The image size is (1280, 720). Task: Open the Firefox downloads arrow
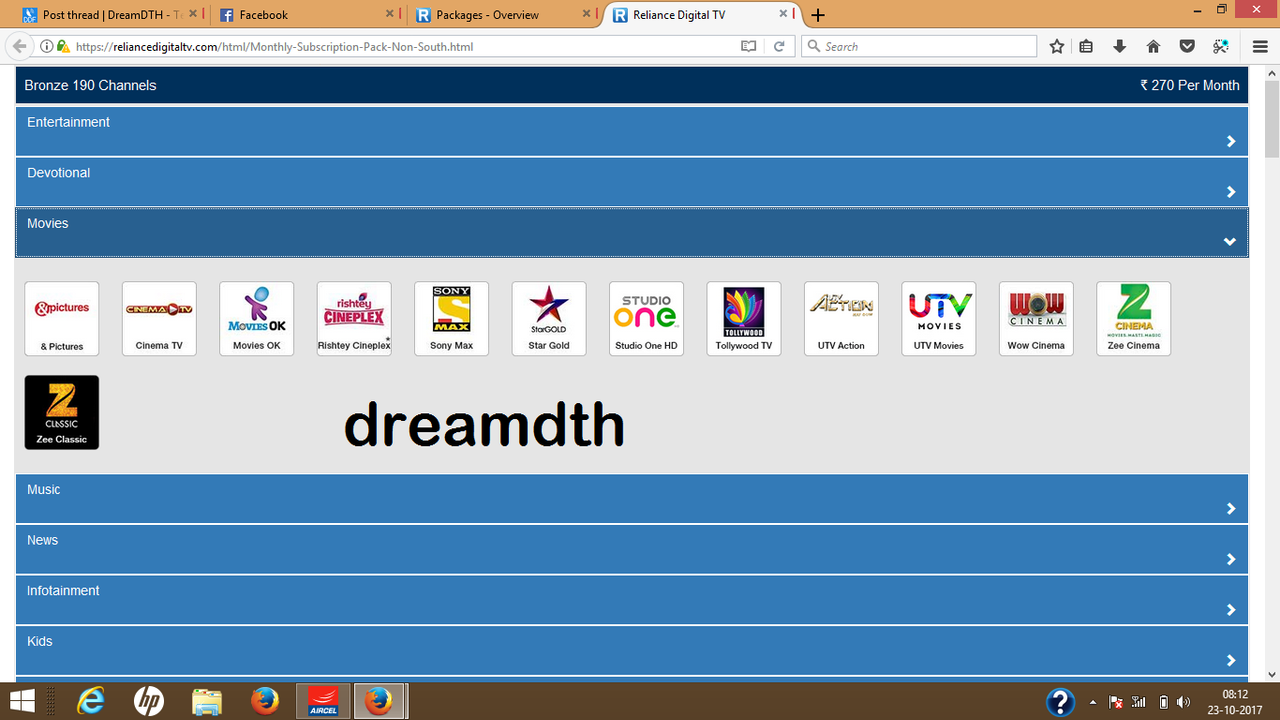coord(1120,46)
